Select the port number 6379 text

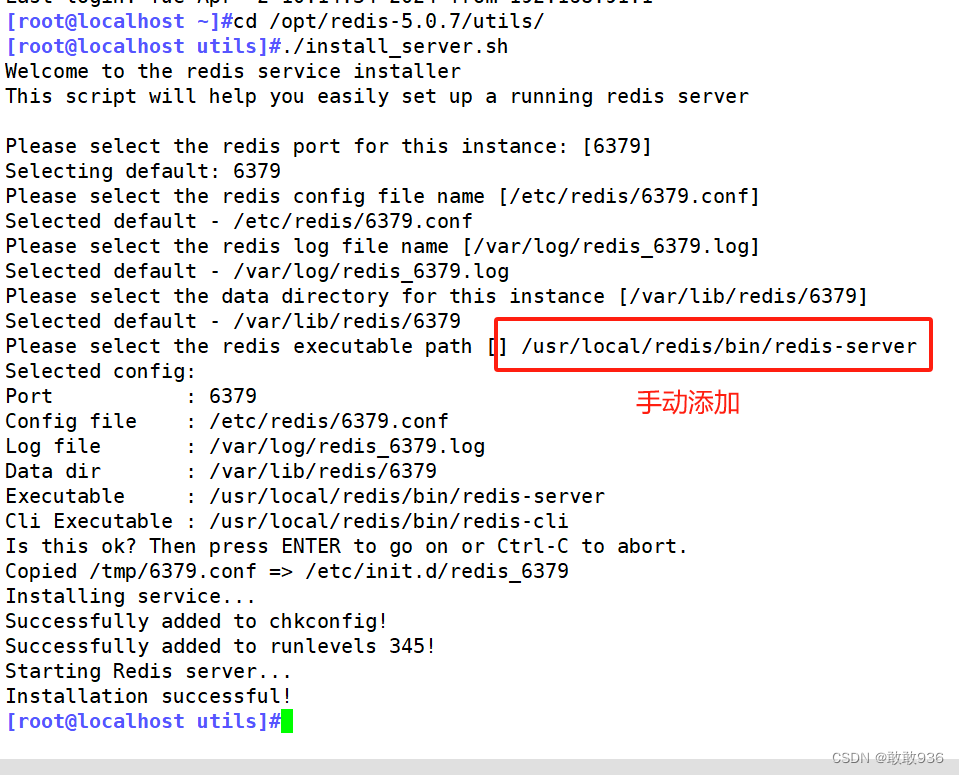pyautogui.click(x=233, y=395)
